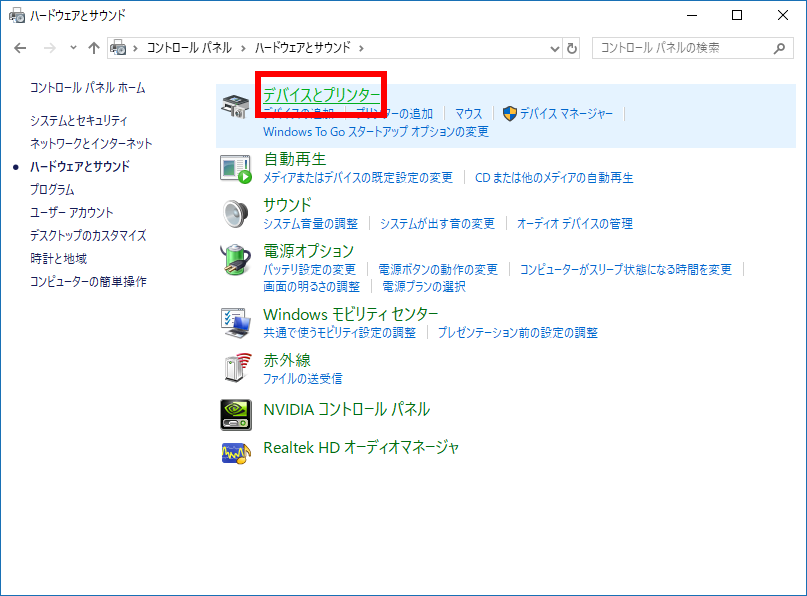Viewport: 807px width, 596px height.
Task: Maximize the ハードウェアとサウンド window
Action: 737,15
